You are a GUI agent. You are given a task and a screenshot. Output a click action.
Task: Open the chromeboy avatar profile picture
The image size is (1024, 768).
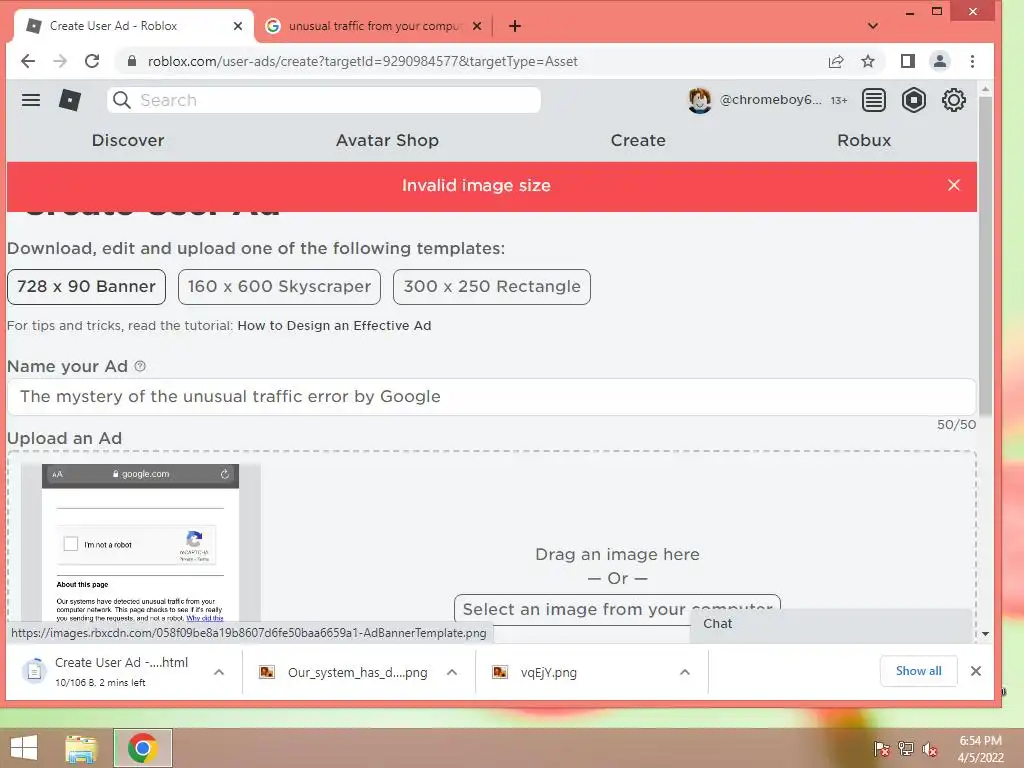pyautogui.click(x=699, y=100)
